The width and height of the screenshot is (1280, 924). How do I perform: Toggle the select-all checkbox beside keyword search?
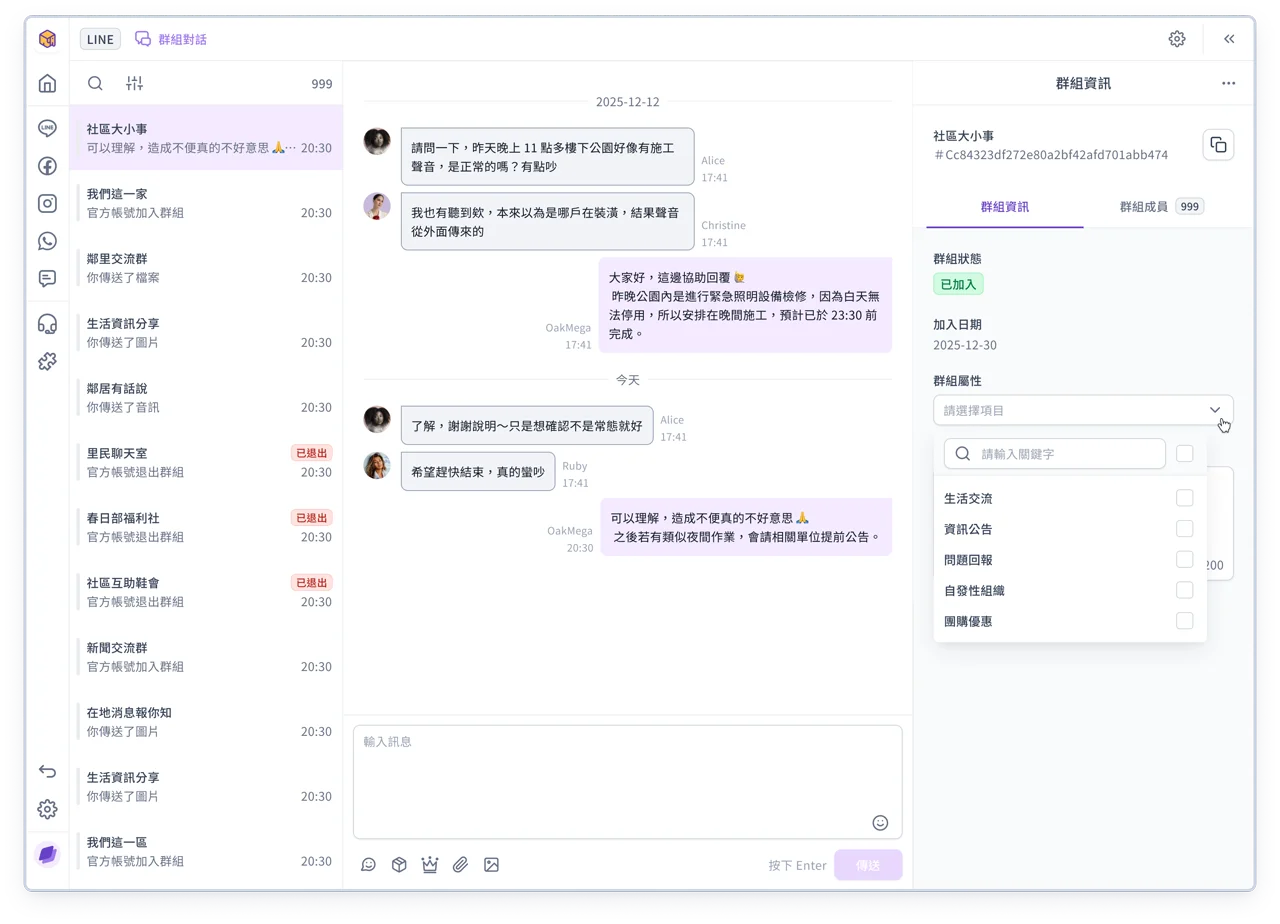(1185, 454)
